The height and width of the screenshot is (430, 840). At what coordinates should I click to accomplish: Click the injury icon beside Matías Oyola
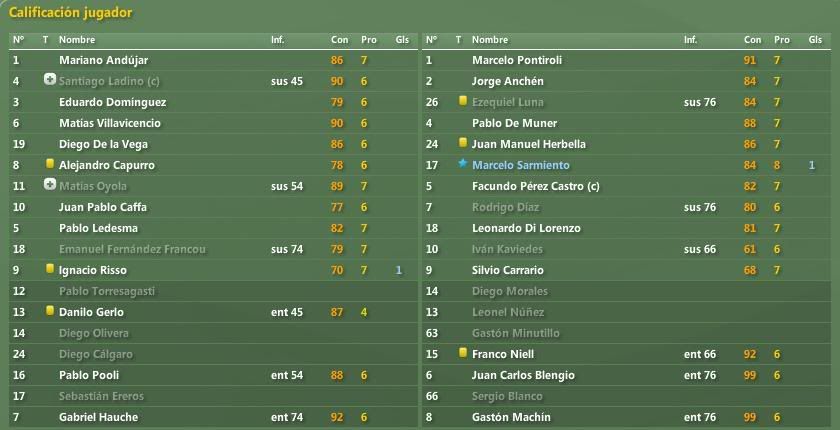[50, 185]
